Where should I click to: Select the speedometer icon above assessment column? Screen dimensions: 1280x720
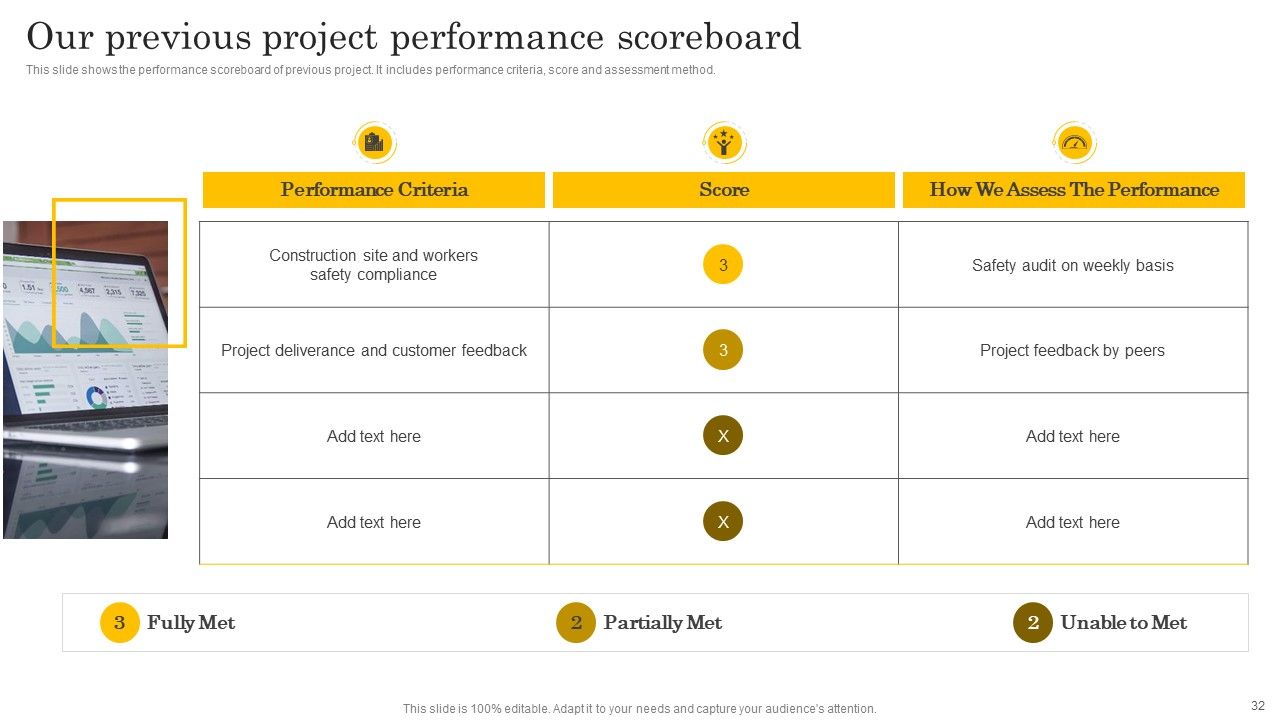tap(1075, 143)
